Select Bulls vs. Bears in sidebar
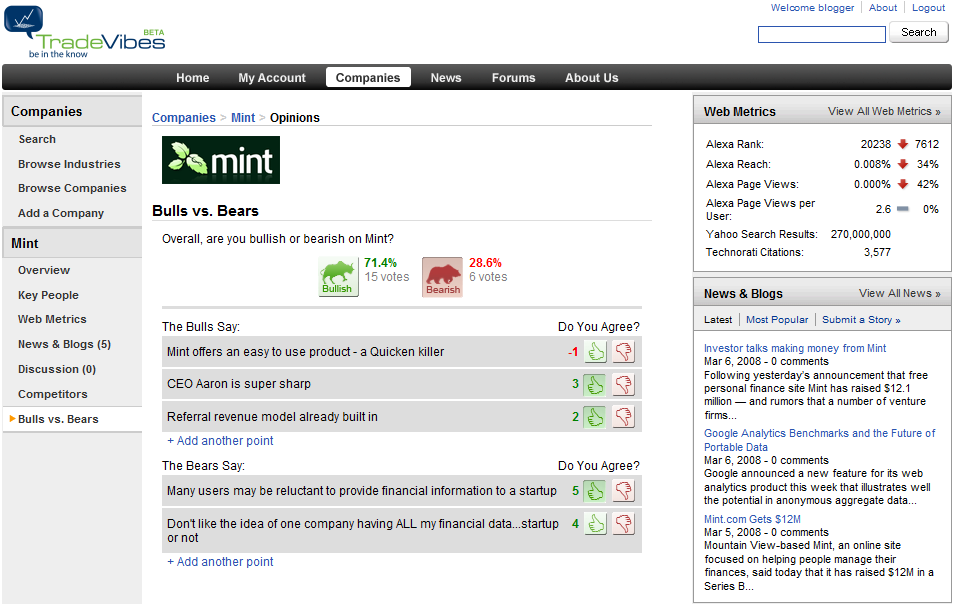 tap(58, 419)
